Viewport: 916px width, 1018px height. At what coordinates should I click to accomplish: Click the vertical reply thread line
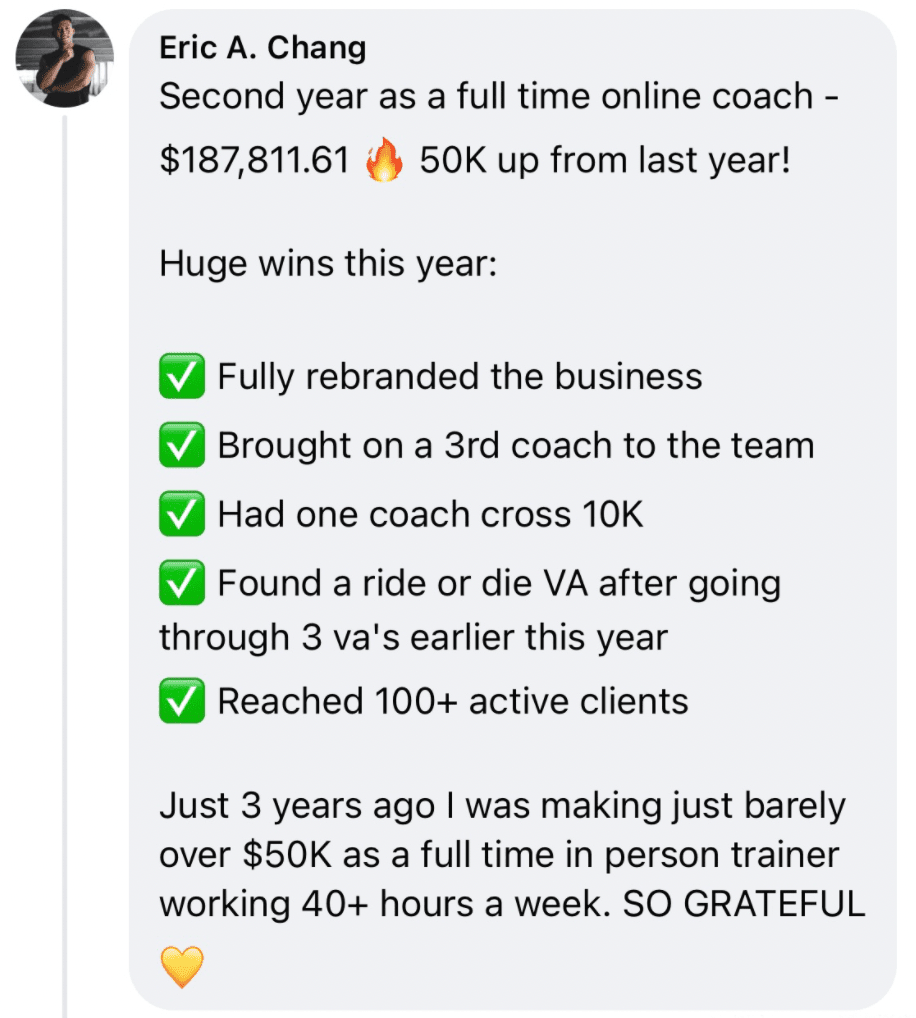[65, 560]
